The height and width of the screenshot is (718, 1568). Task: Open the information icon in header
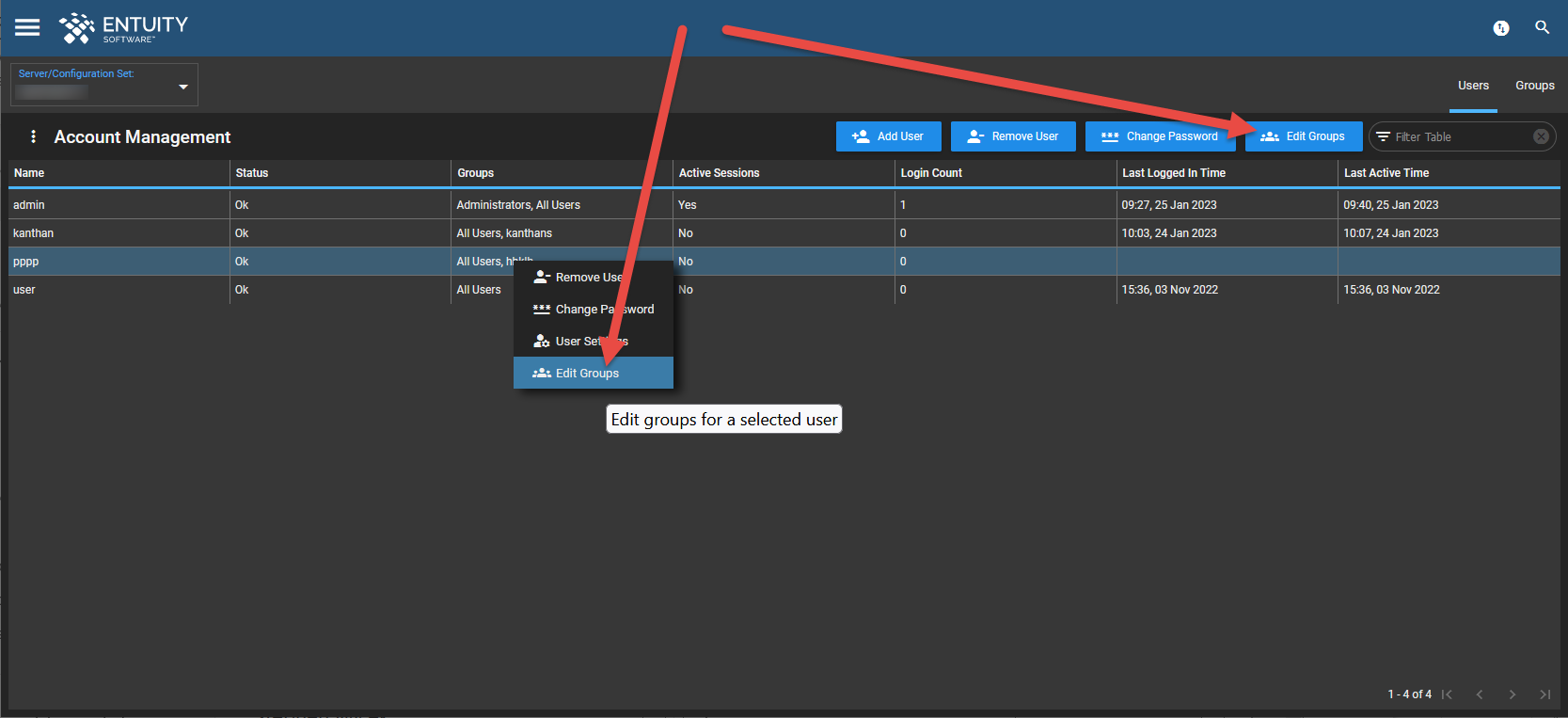[x=1501, y=28]
